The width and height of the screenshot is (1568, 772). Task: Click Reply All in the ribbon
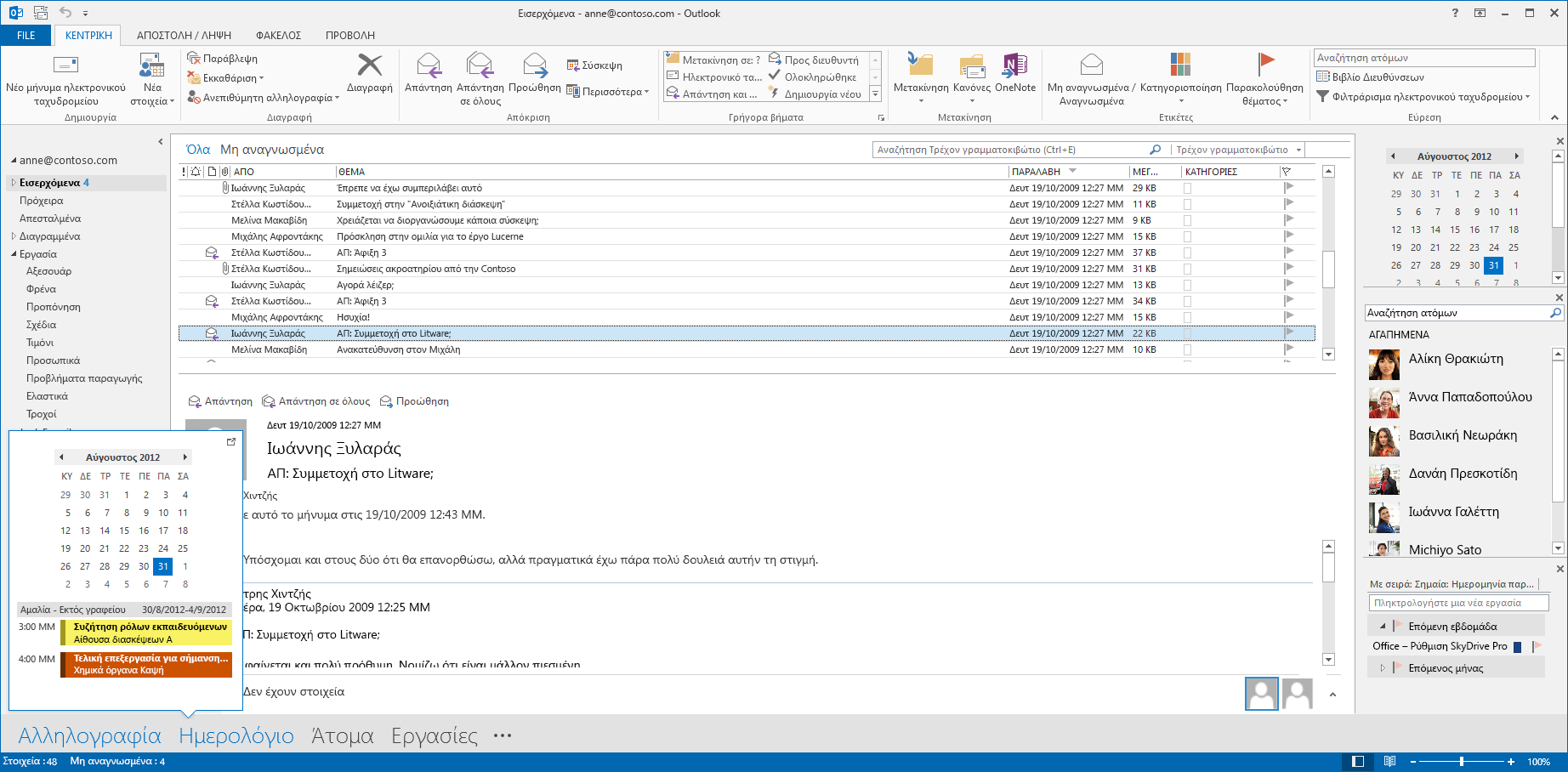(x=480, y=79)
